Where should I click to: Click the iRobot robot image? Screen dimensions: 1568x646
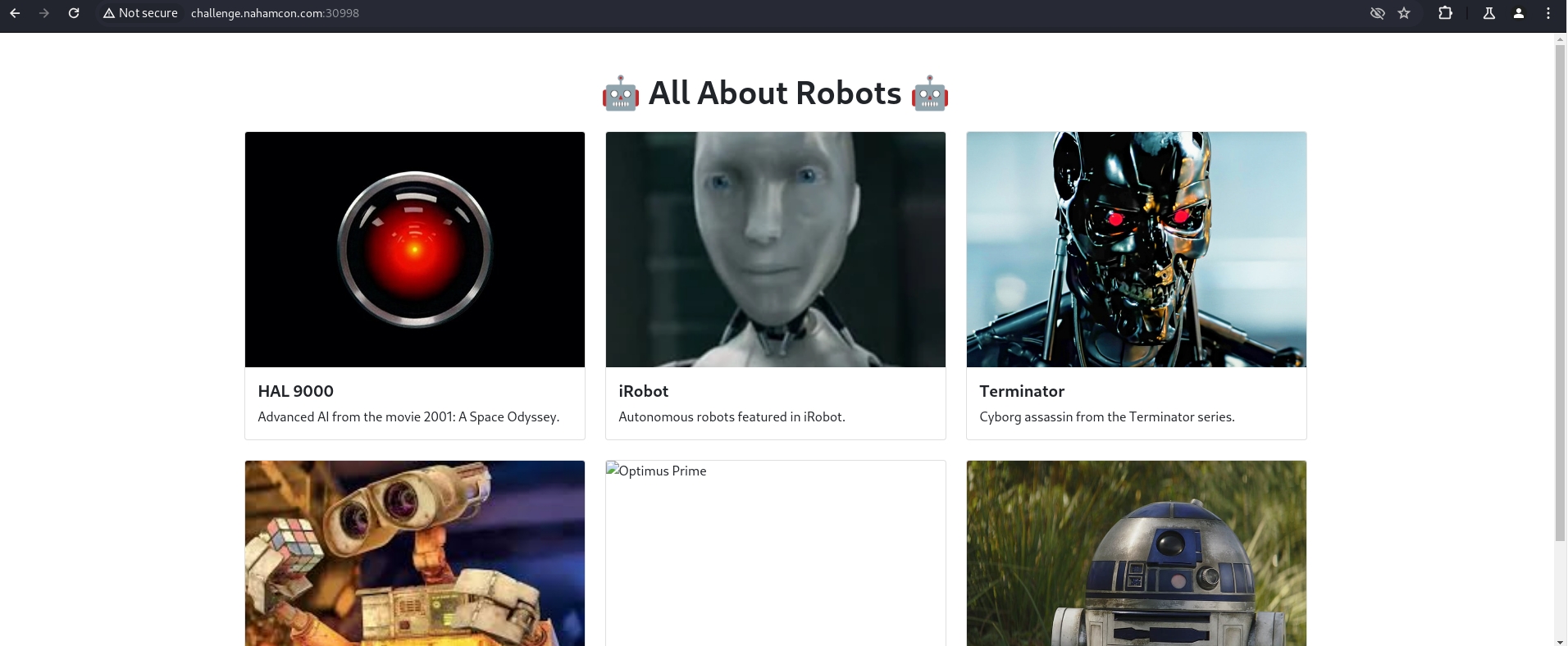click(775, 249)
